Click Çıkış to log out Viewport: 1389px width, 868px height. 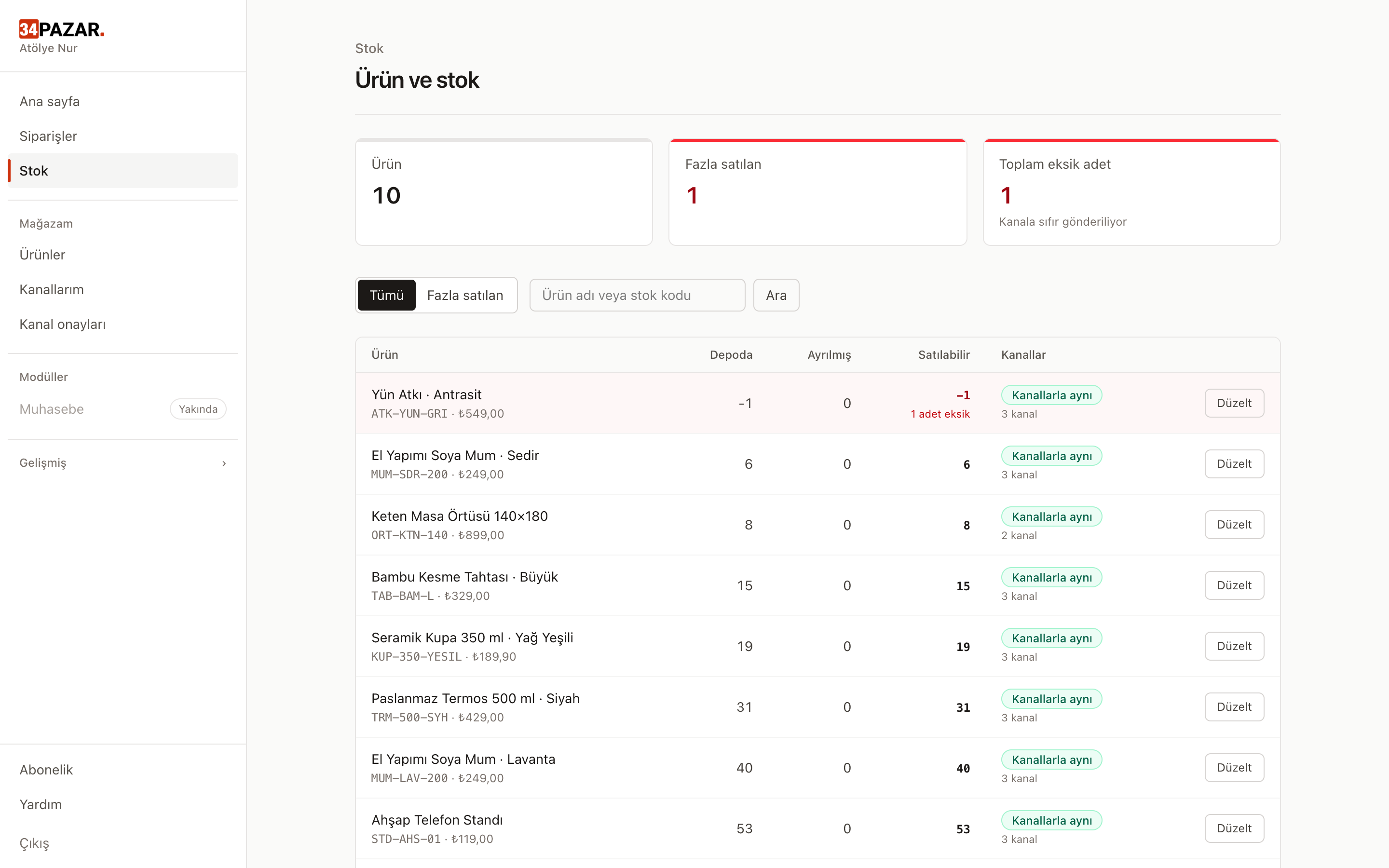click(x=34, y=843)
